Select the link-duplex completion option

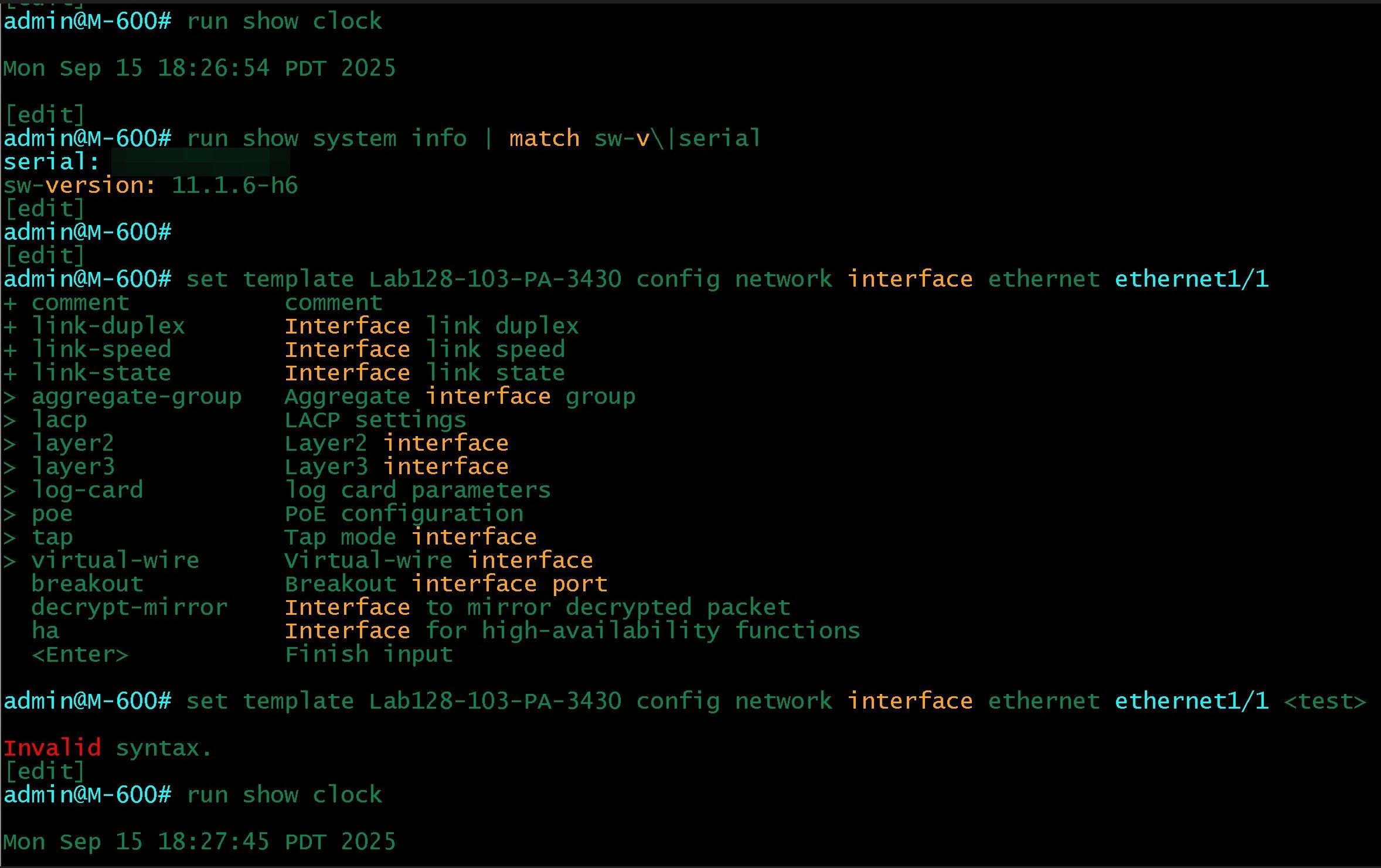[x=108, y=326]
